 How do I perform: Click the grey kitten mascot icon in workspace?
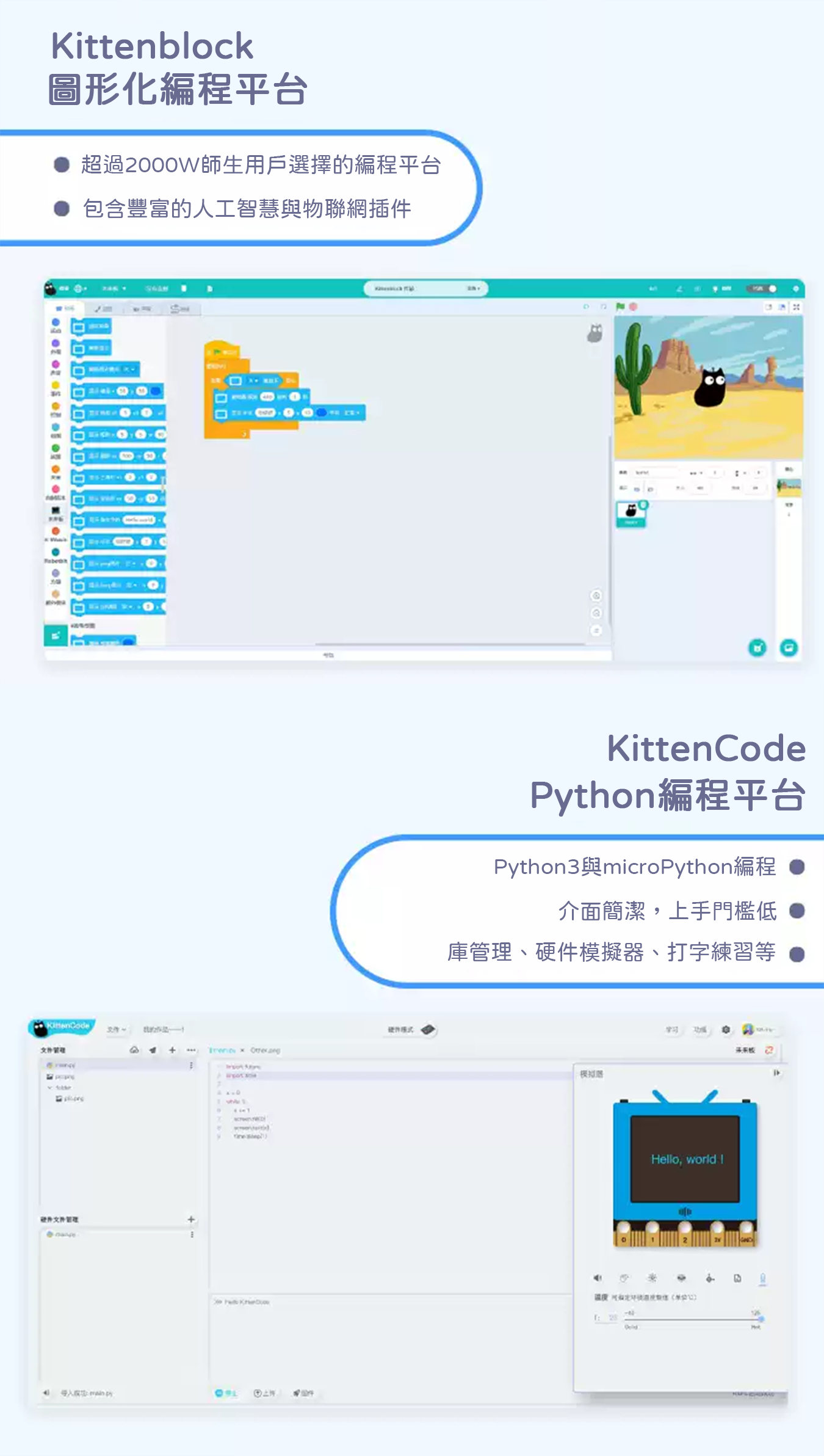click(595, 333)
